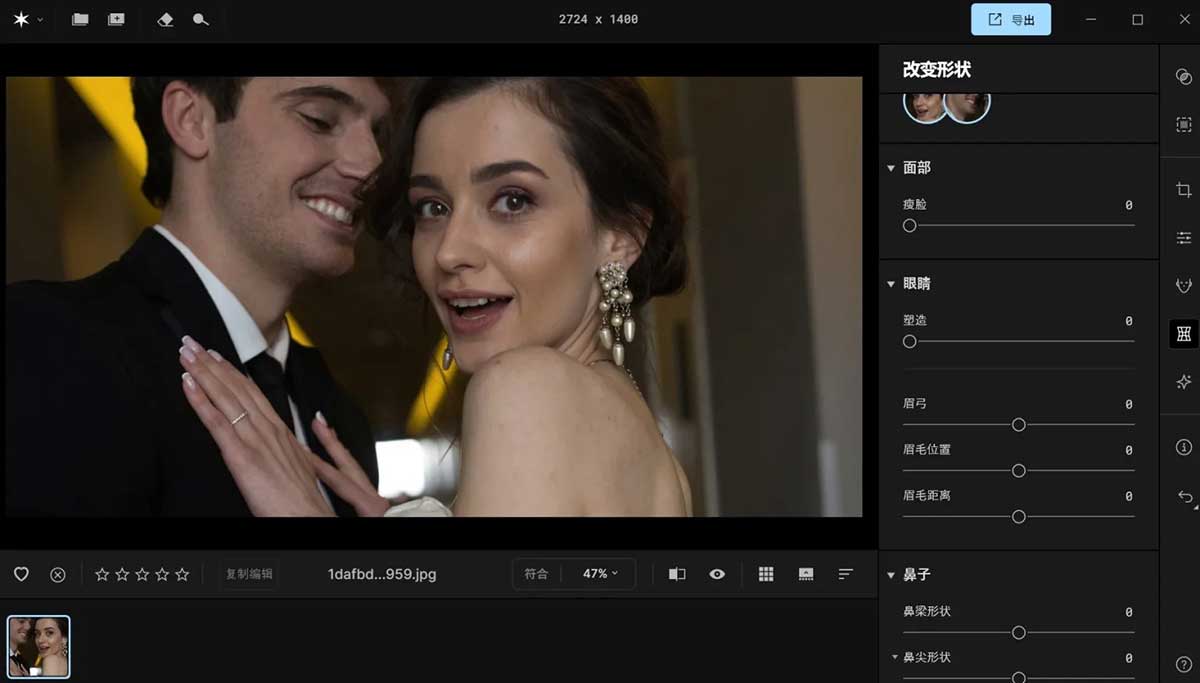Open folder icon in top toolbar
The image size is (1200, 683).
point(80,19)
